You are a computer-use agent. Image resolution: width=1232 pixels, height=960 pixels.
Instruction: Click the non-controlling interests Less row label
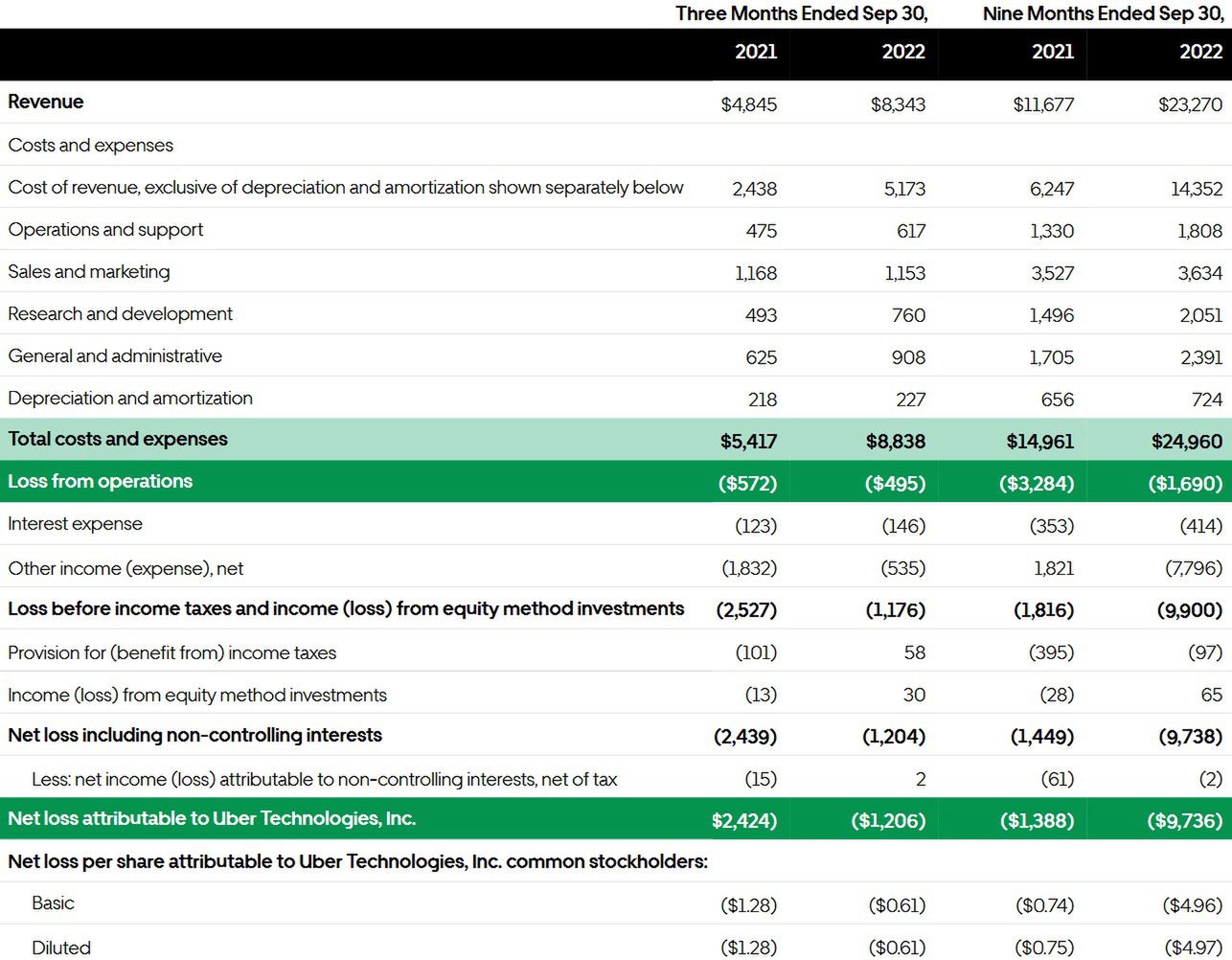(325, 779)
